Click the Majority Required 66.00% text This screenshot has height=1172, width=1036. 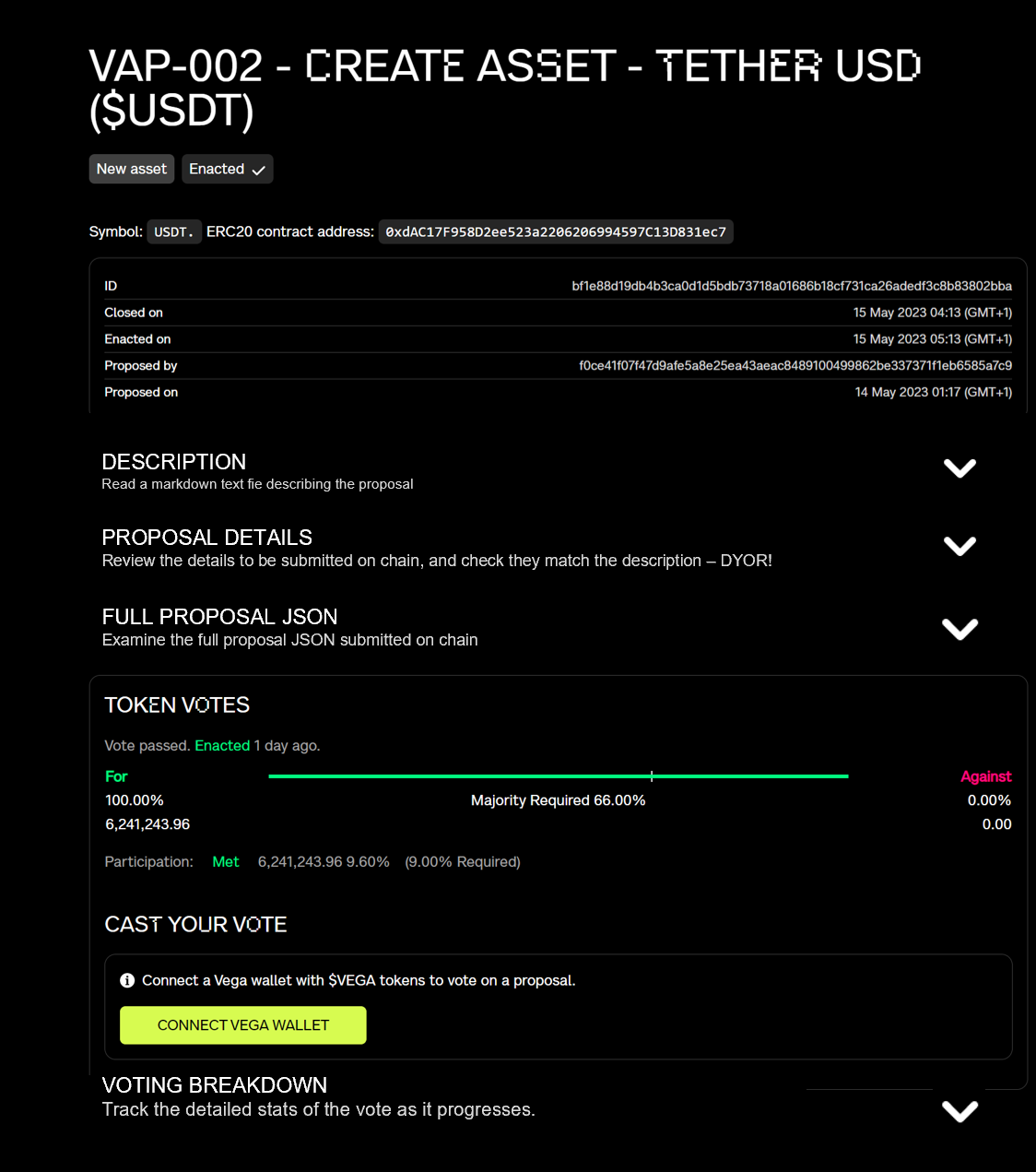tap(559, 799)
